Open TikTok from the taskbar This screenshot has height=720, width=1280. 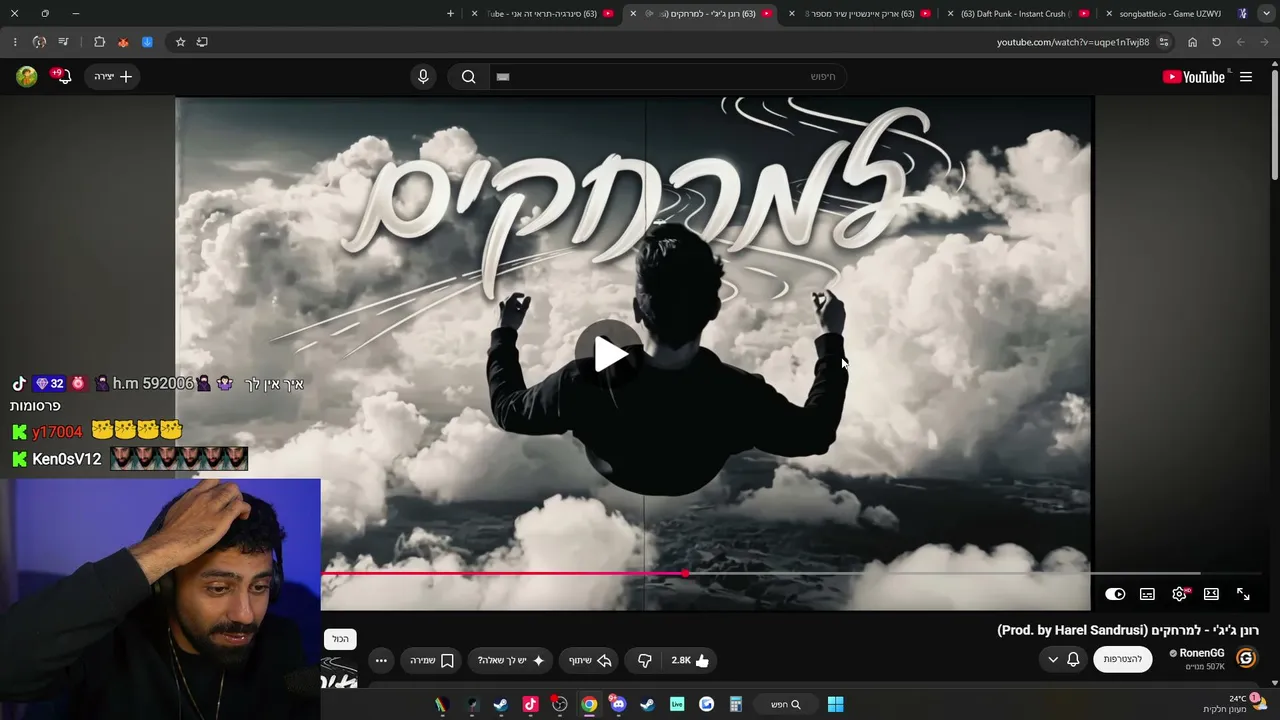click(530, 704)
